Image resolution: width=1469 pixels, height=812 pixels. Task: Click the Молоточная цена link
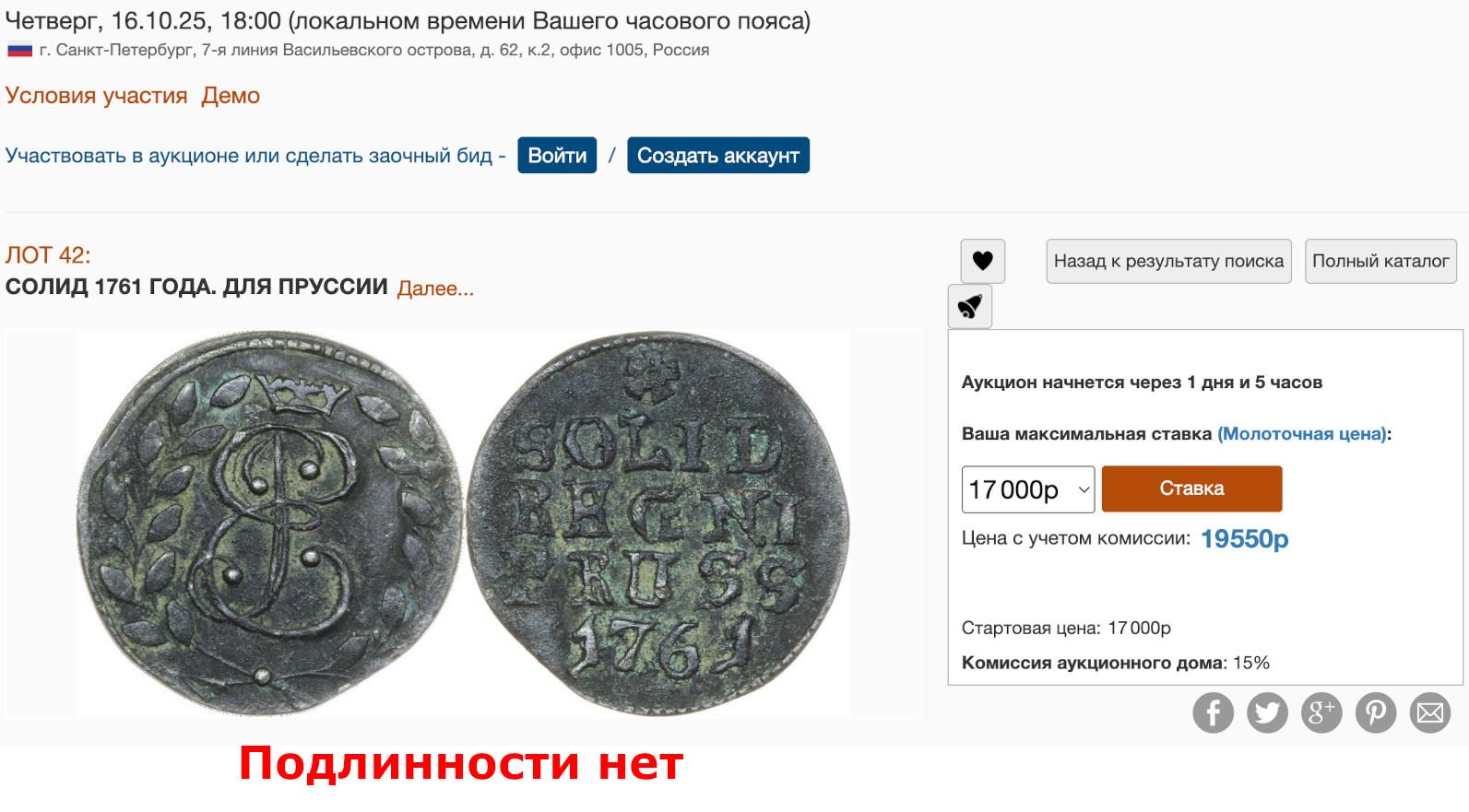pyautogui.click(x=1302, y=434)
